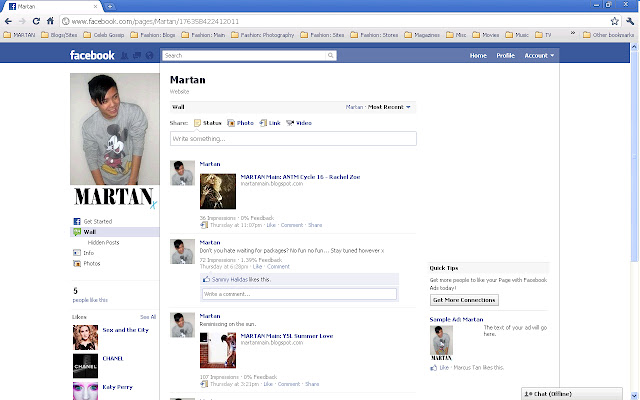Image resolution: width=640 pixels, height=400 pixels.
Task: Open the Fashion: Photography bookmarks folder
Action: (262, 35)
